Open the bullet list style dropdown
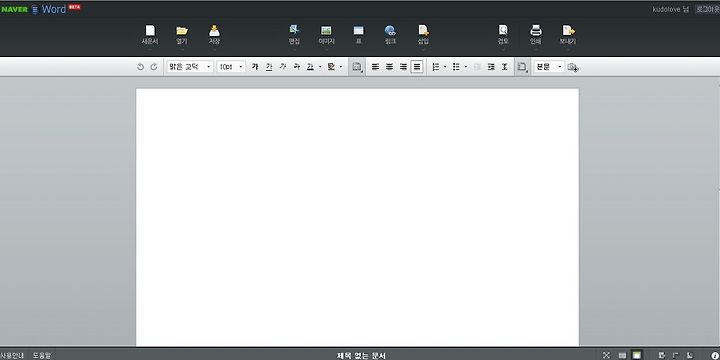The image size is (720, 360). click(x=466, y=67)
